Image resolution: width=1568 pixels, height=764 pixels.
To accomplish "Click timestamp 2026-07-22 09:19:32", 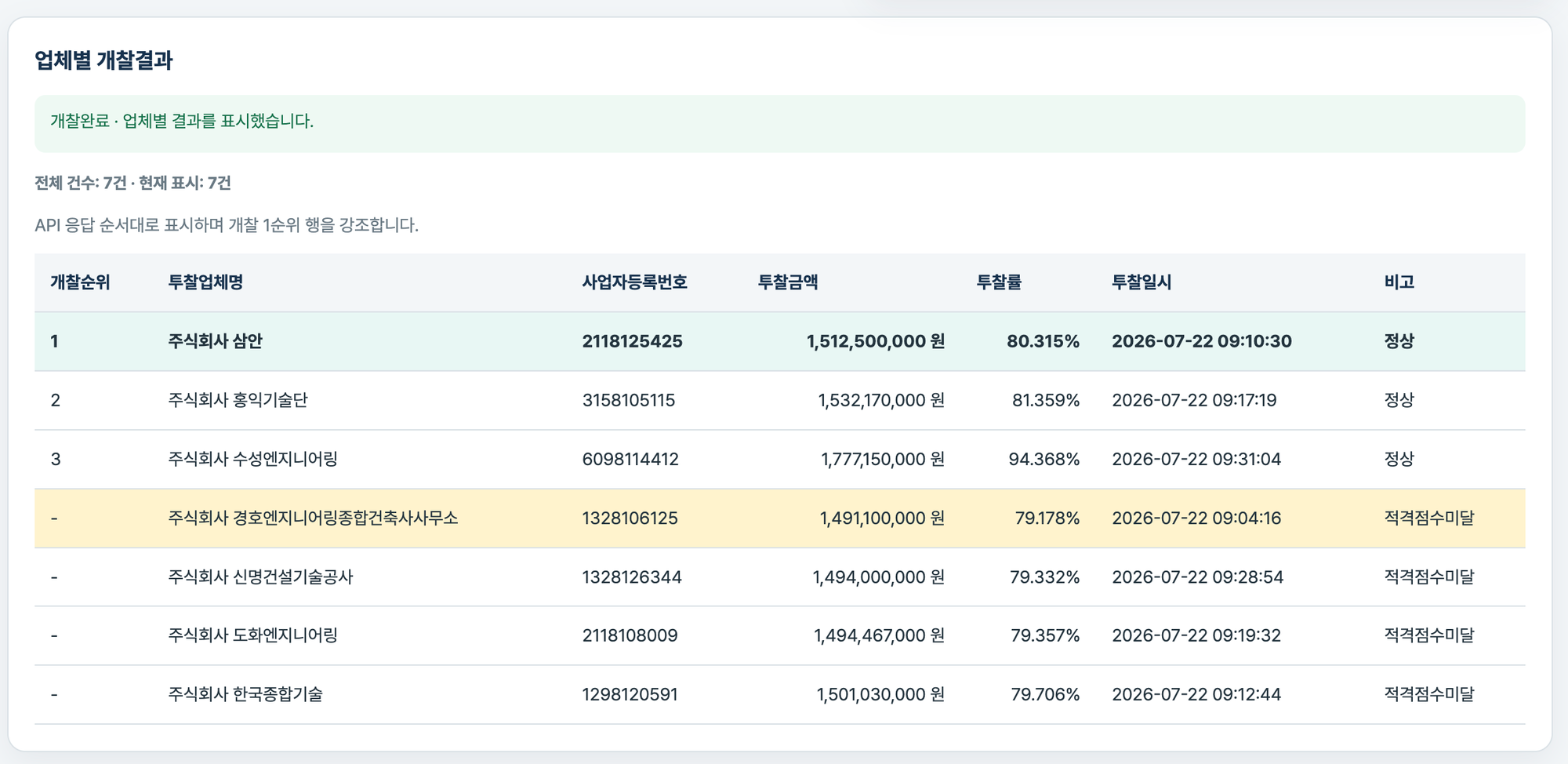I will 1196,635.
